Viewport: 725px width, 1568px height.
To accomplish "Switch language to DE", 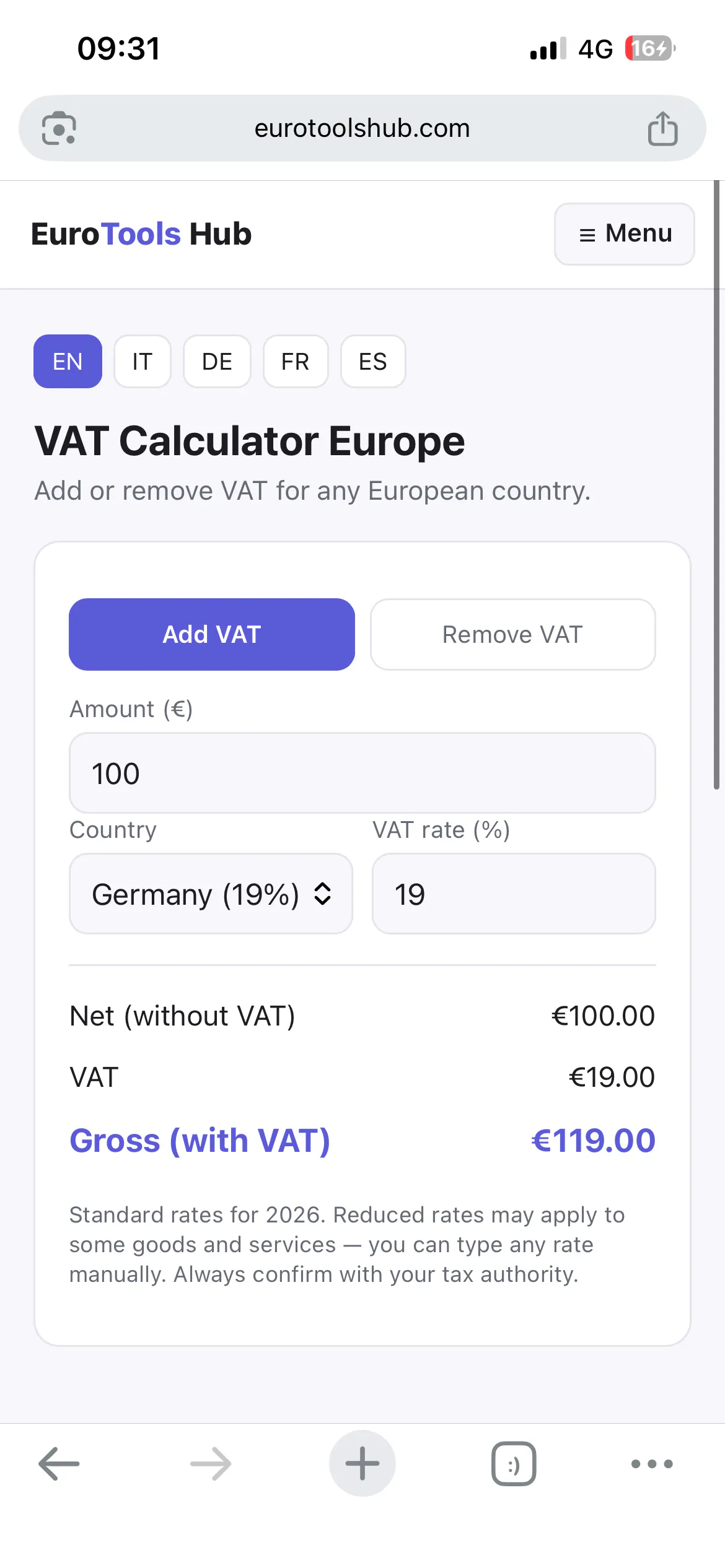I will [217, 361].
